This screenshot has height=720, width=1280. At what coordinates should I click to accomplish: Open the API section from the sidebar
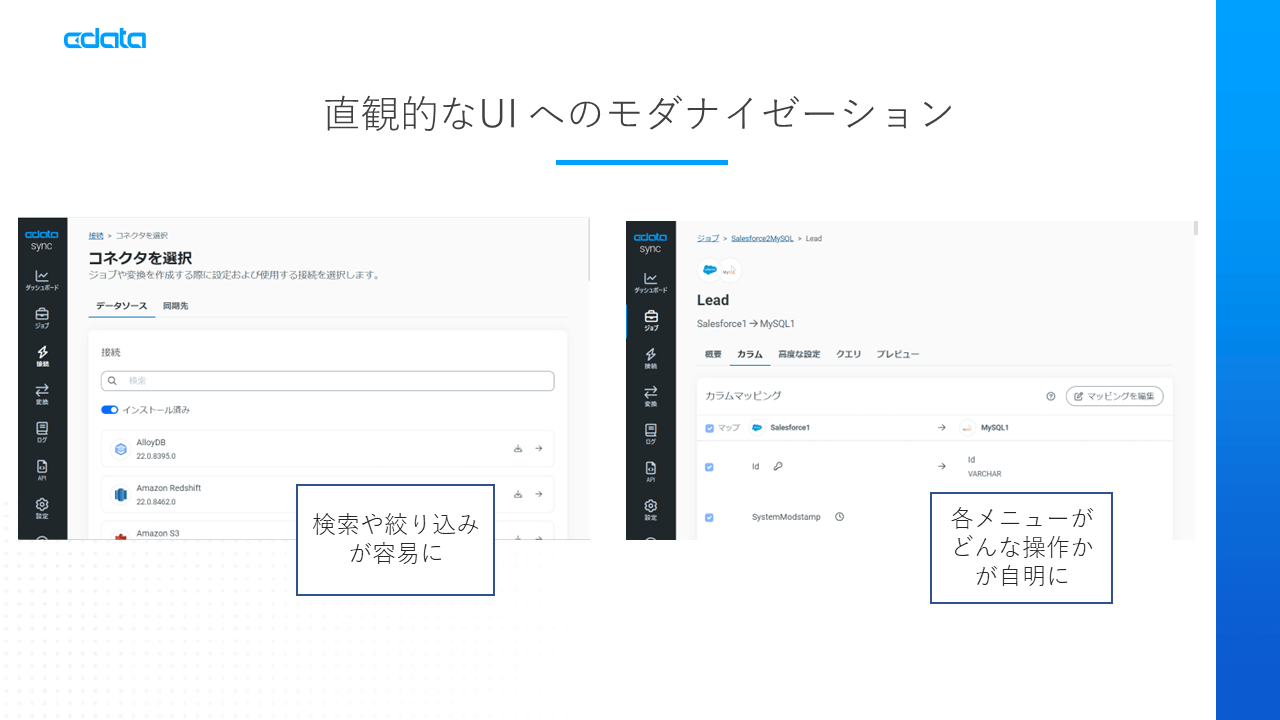42,467
